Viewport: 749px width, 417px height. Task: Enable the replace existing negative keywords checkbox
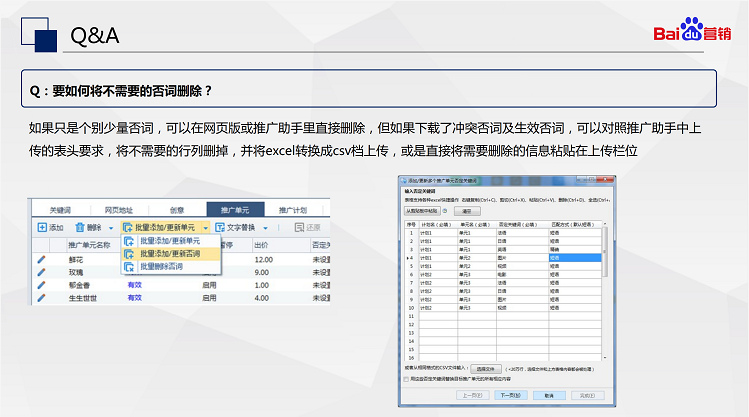tap(406, 379)
